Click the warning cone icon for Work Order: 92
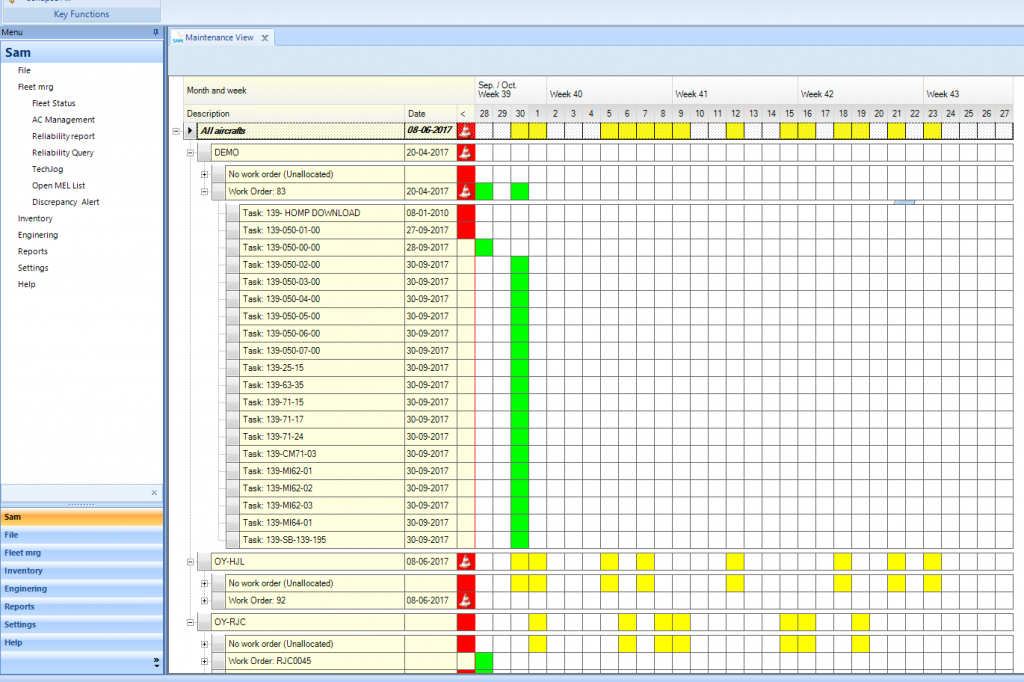Screen dimensions: 1024x682 [466, 600]
